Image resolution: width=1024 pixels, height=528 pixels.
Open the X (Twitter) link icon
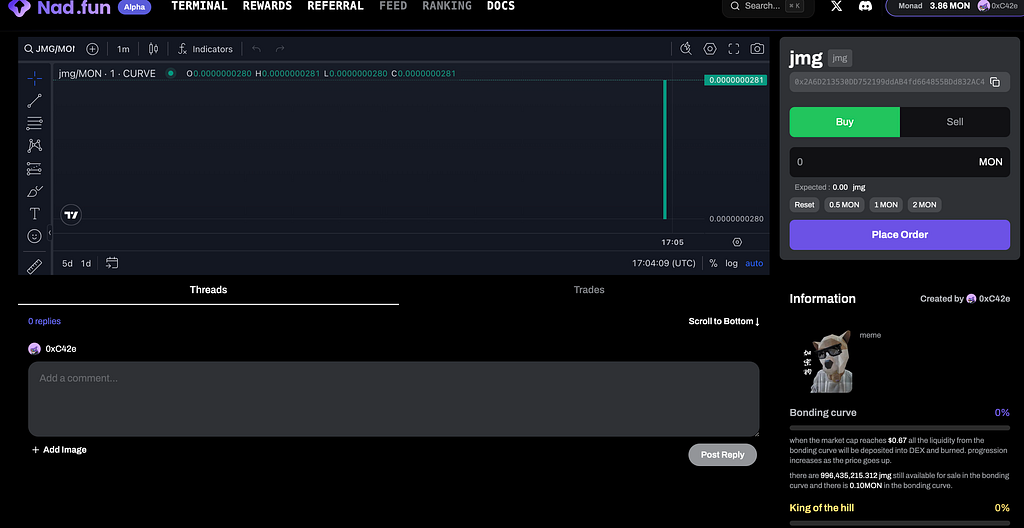(837, 7)
